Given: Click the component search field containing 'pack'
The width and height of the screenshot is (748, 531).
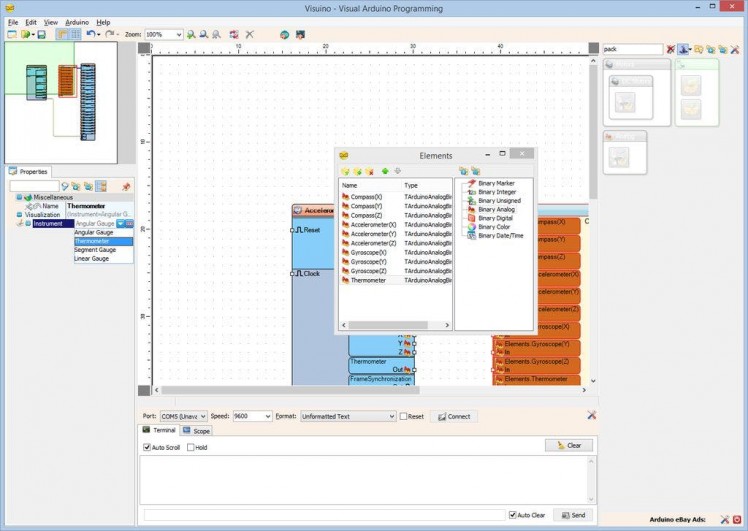Looking at the screenshot, I should coord(631,49).
